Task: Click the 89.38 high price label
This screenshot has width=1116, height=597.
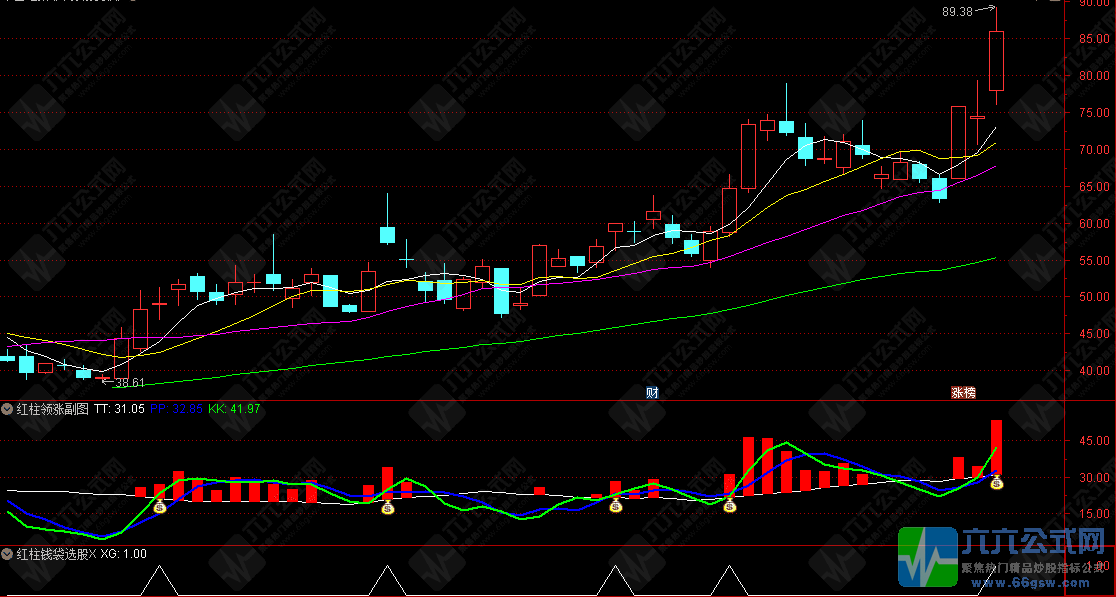Action: (957, 11)
